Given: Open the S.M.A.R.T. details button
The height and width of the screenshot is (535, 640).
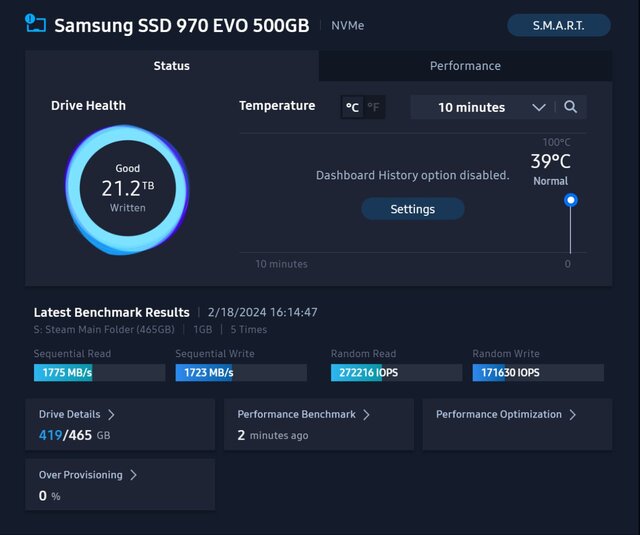Looking at the screenshot, I should click(x=558, y=25).
